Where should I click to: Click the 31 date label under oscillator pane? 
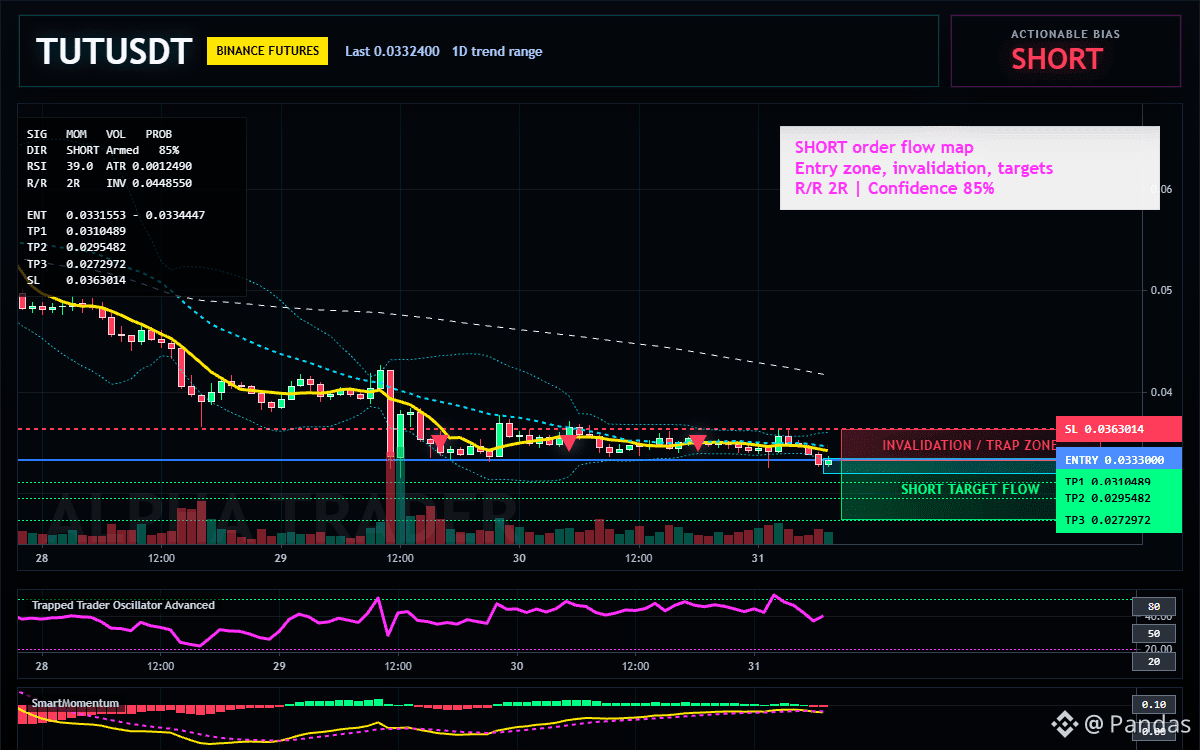755,666
